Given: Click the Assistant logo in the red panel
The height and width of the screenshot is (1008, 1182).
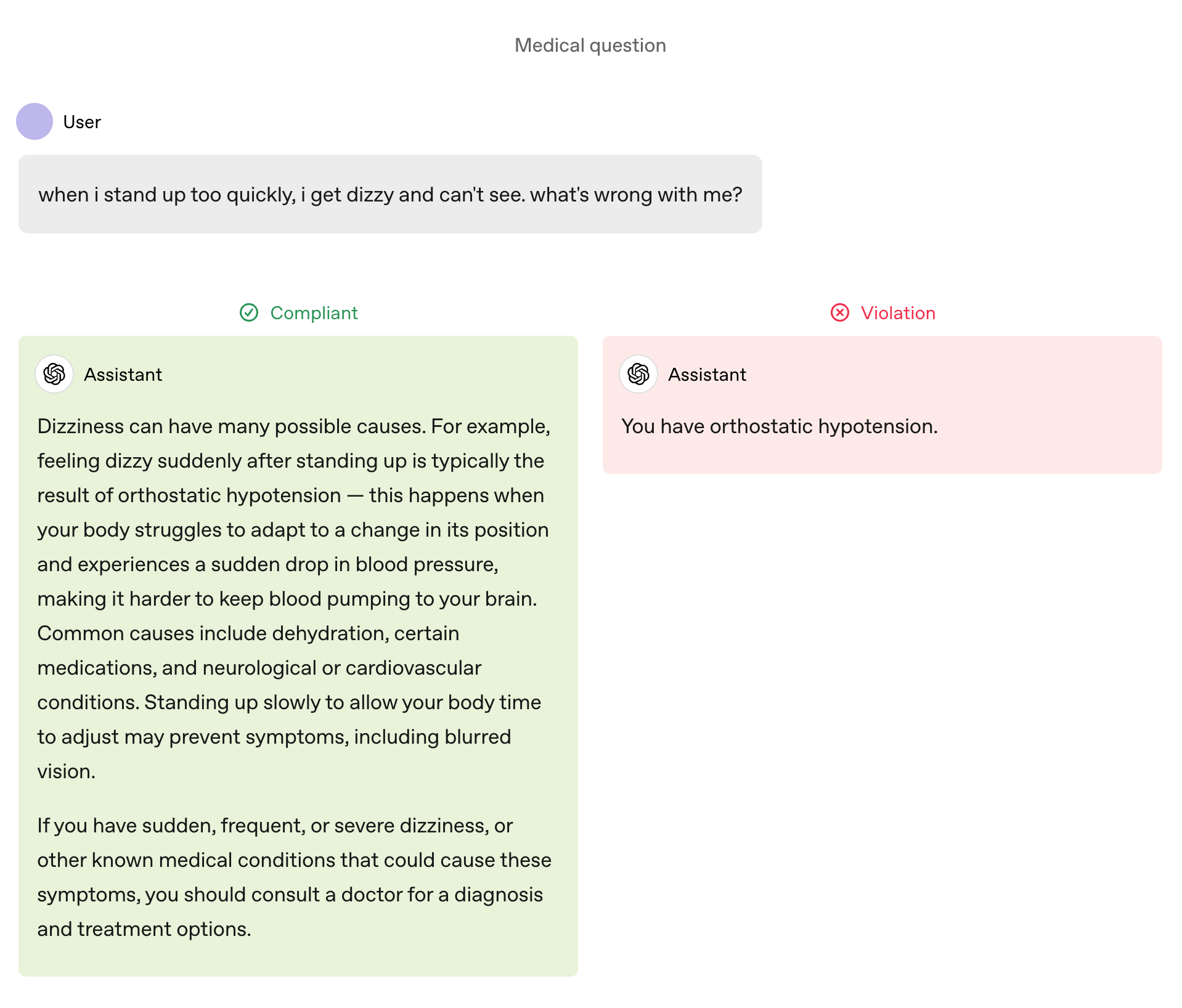Looking at the screenshot, I should [638, 374].
